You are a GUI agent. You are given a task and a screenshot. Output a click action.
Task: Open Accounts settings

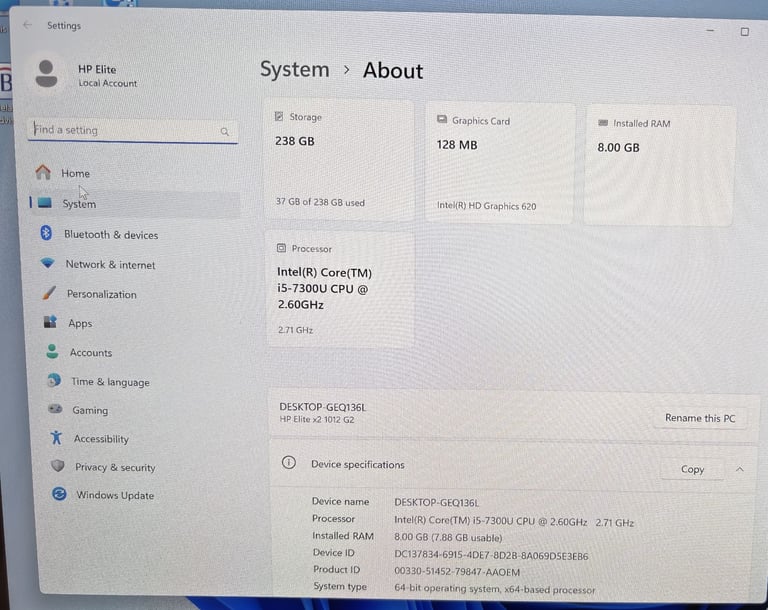point(140,352)
